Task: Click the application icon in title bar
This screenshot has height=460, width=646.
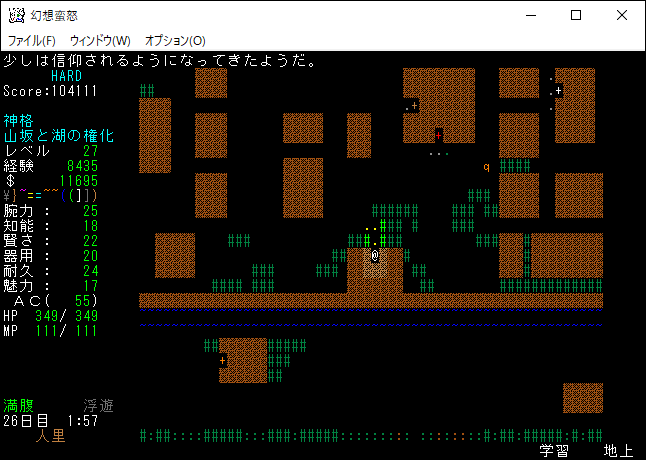Action: coord(16,15)
